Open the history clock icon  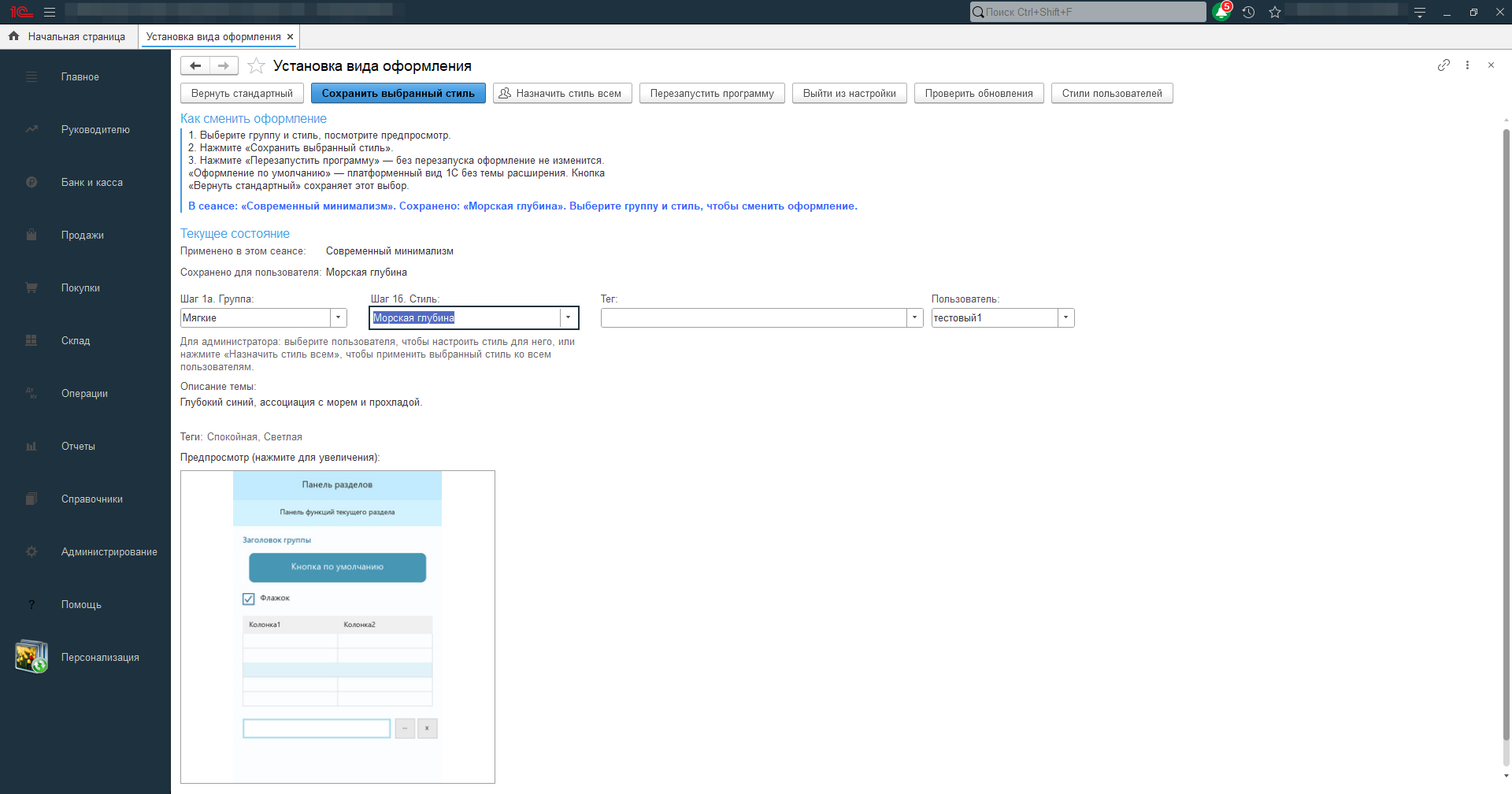pyautogui.click(x=1248, y=12)
